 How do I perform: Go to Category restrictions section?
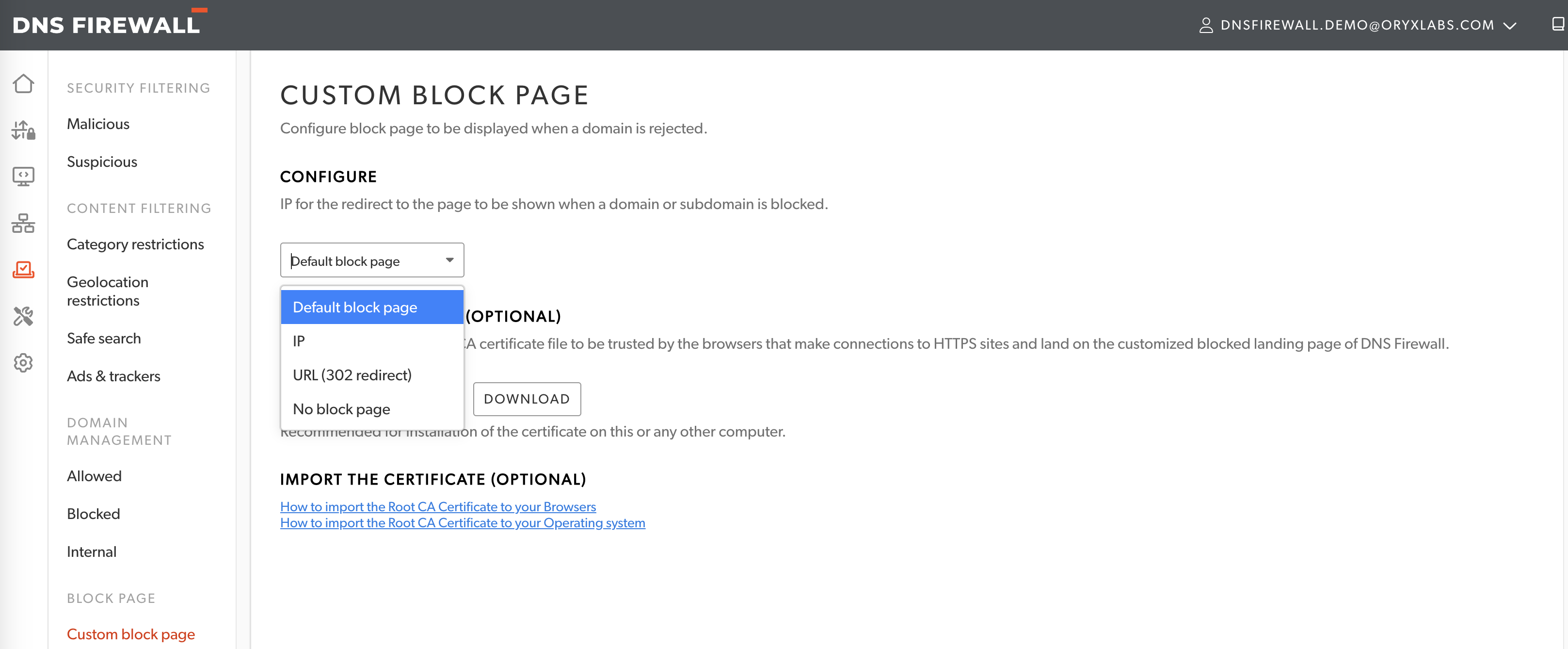point(135,243)
